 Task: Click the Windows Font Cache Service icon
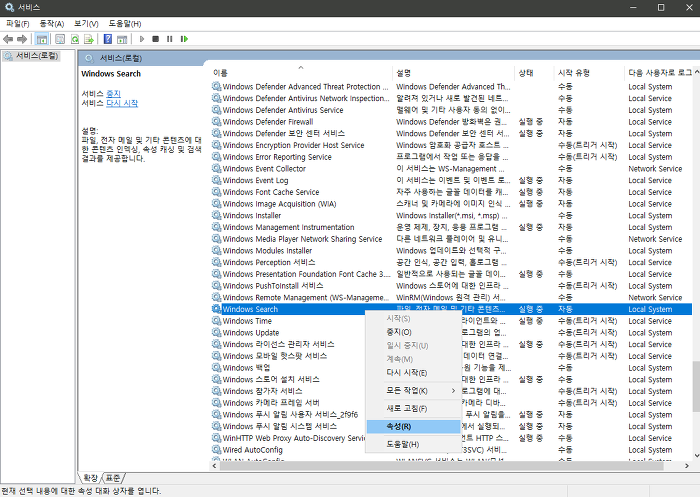tap(217, 192)
